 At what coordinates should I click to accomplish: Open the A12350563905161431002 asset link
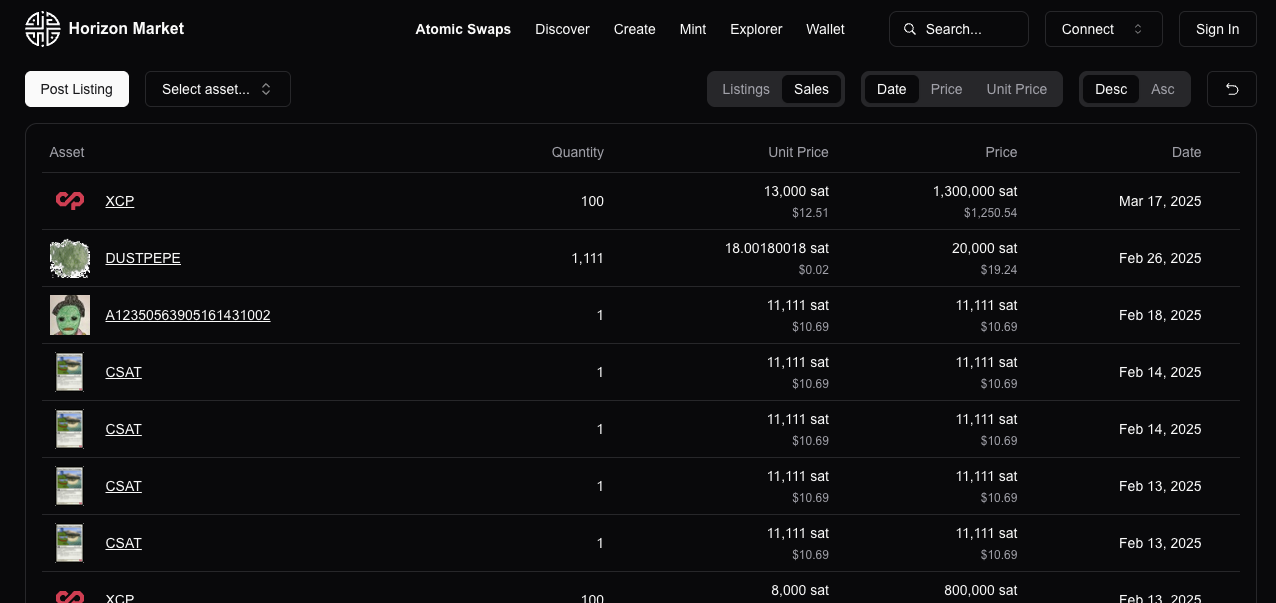[188, 315]
